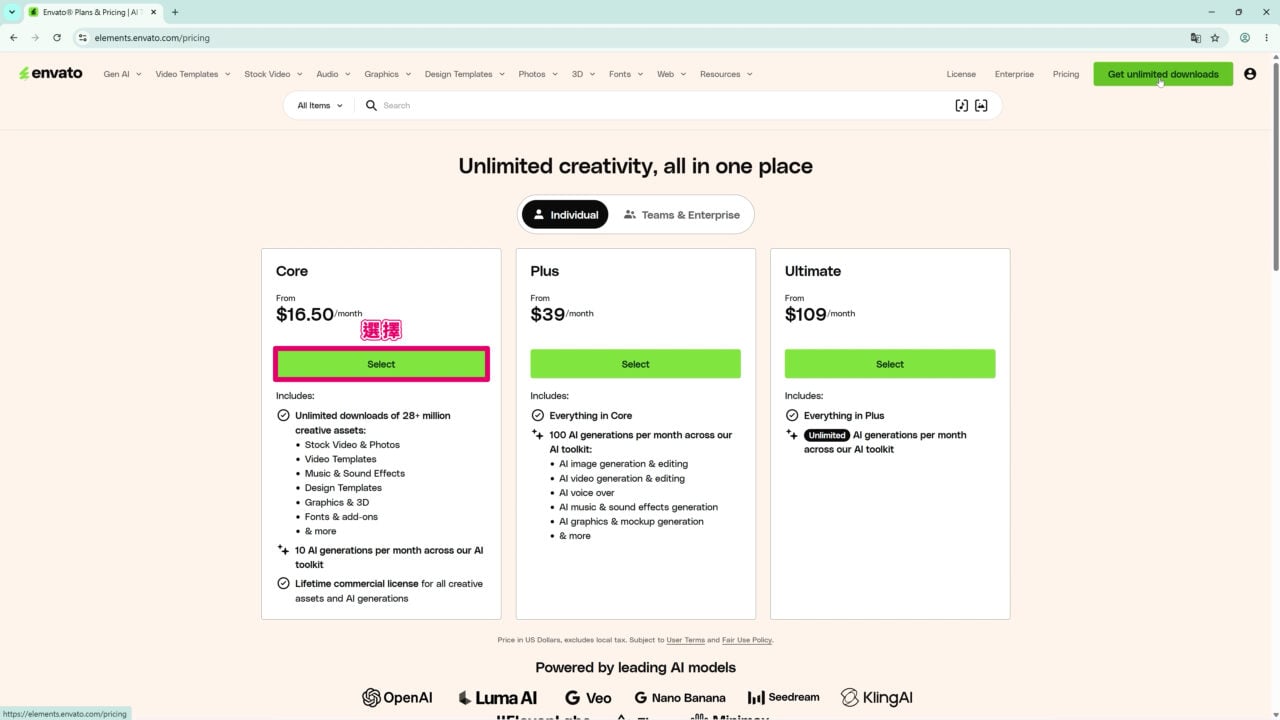Screen dimensions: 1280x720
Task: Expand the 3D menu
Action: click(583, 74)
